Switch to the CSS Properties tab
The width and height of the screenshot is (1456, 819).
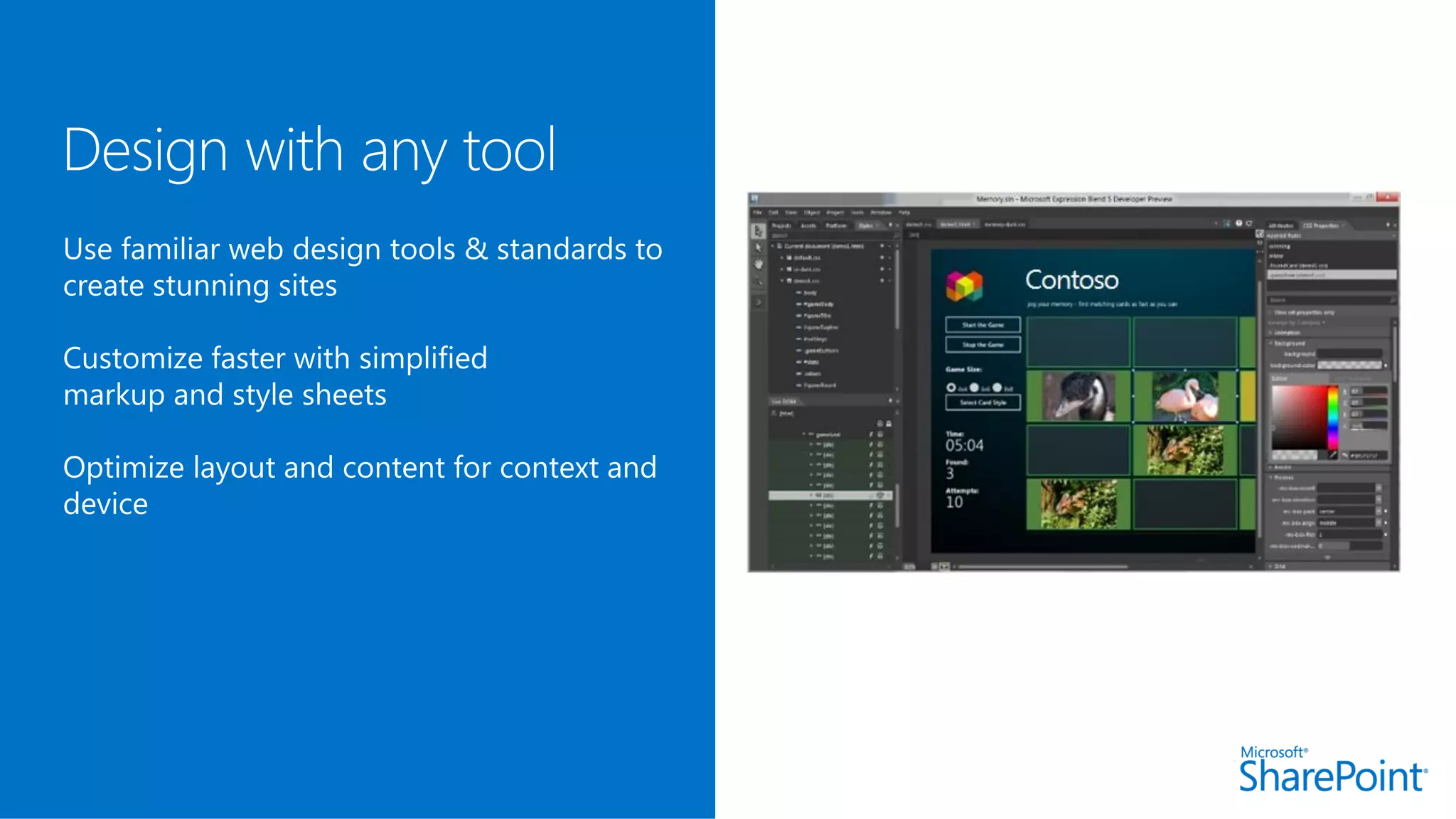1320,225
